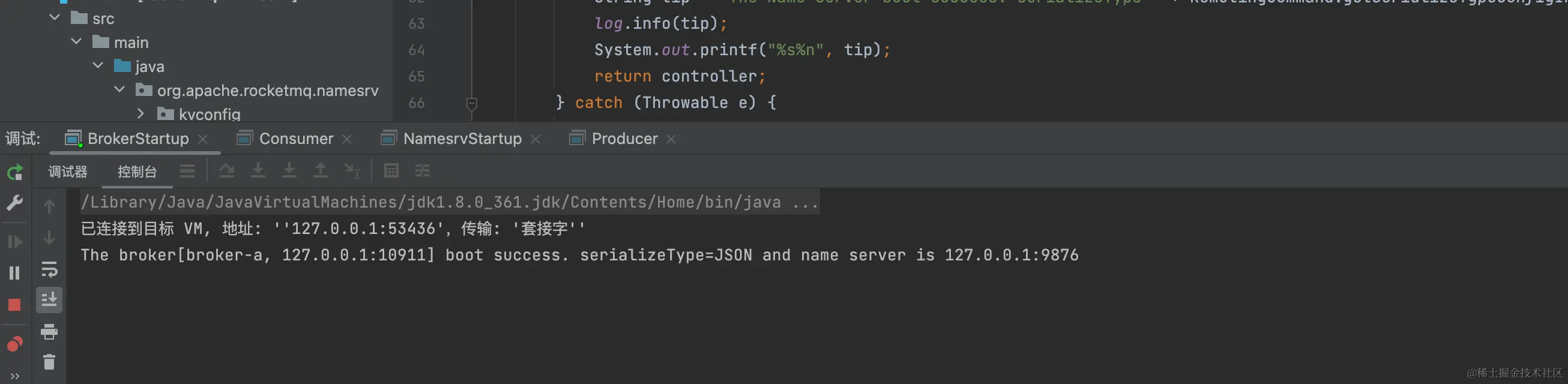1568x384 pixels.
Task: Open evaluate expression calculator
Action: (391, 171)
